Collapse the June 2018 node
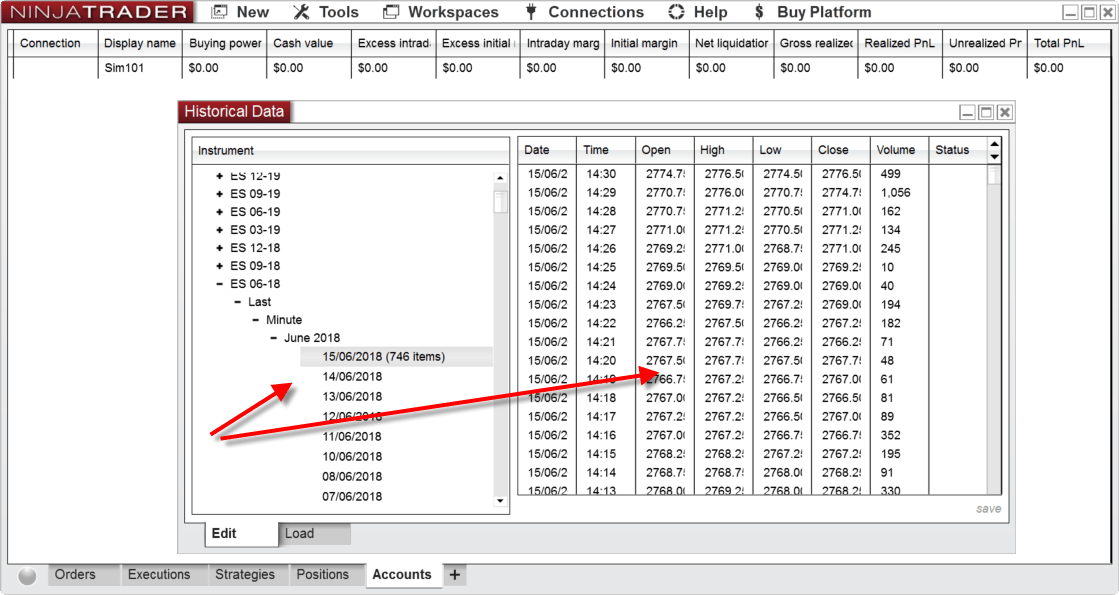This screenshot has width=1119, height=595. coord(273,338)
